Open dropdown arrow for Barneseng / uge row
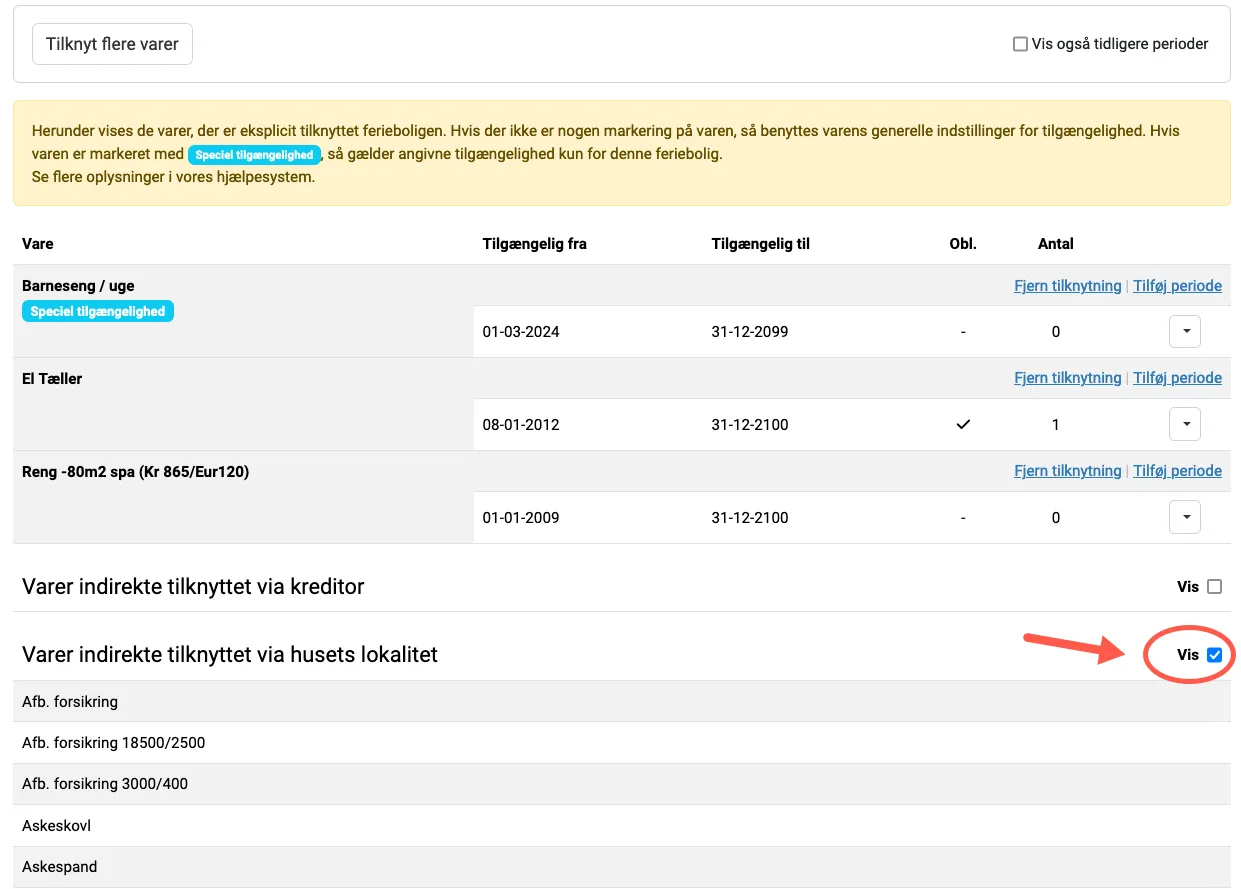 point(1184,332)
